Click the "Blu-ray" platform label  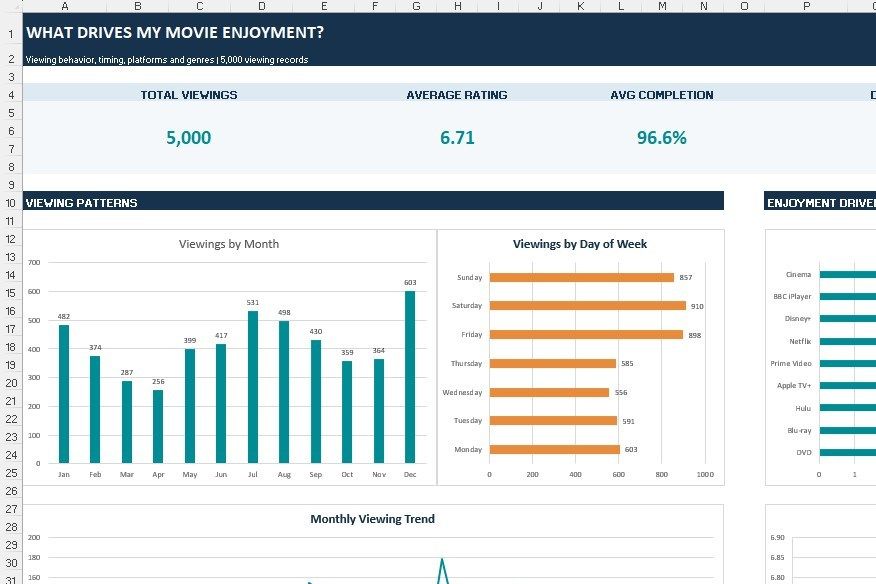click(799, 430)
